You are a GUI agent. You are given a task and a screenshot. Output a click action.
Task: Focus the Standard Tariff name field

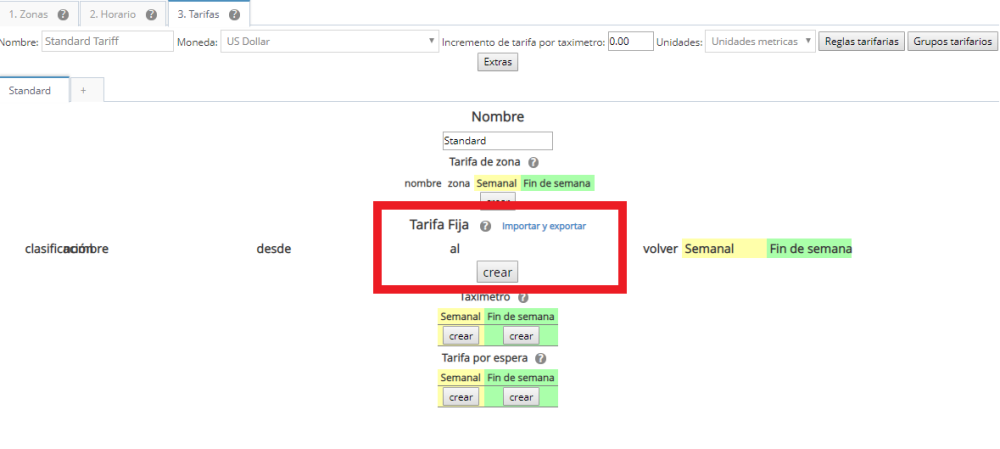pos(108,41)
